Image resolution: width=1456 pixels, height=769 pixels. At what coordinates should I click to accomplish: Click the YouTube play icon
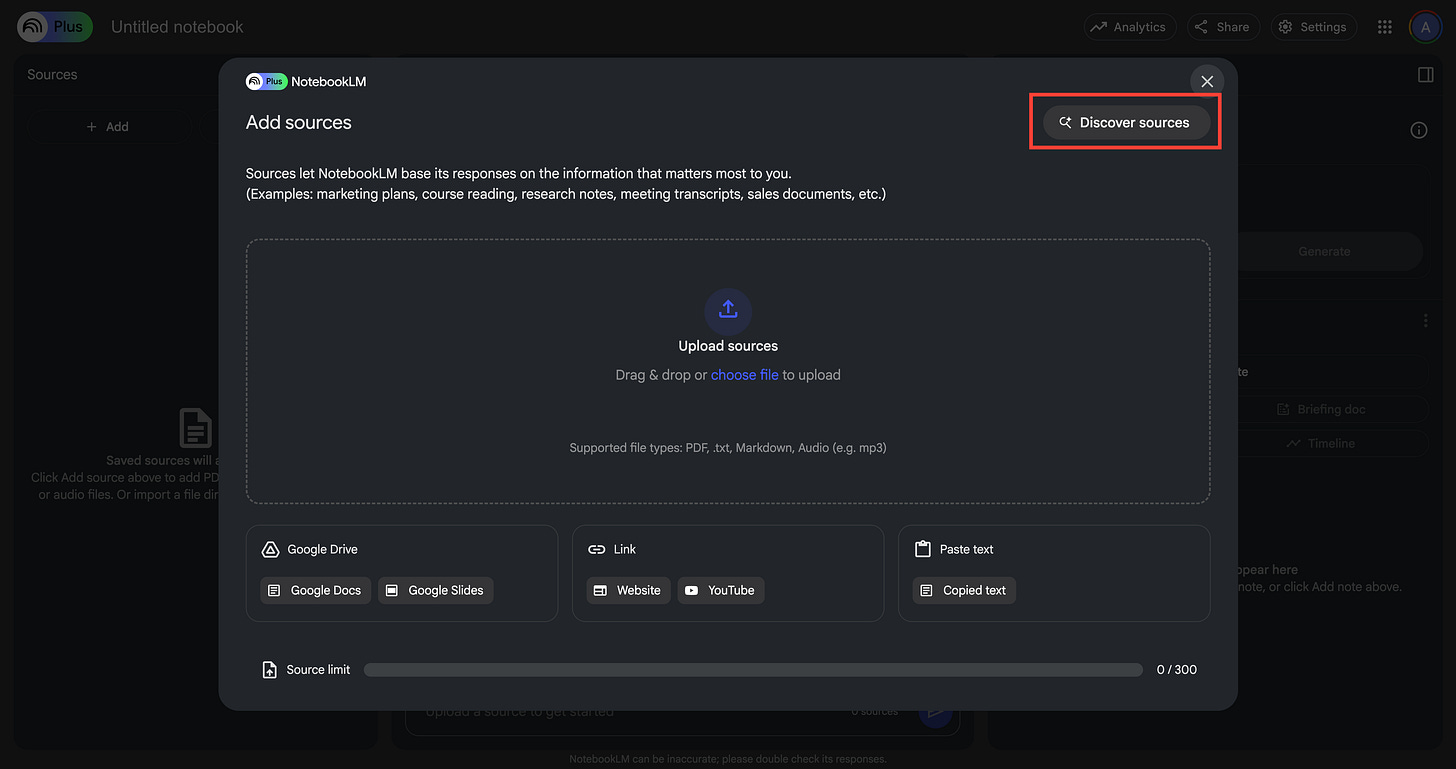pyautogui.click(x=692, y=590)
